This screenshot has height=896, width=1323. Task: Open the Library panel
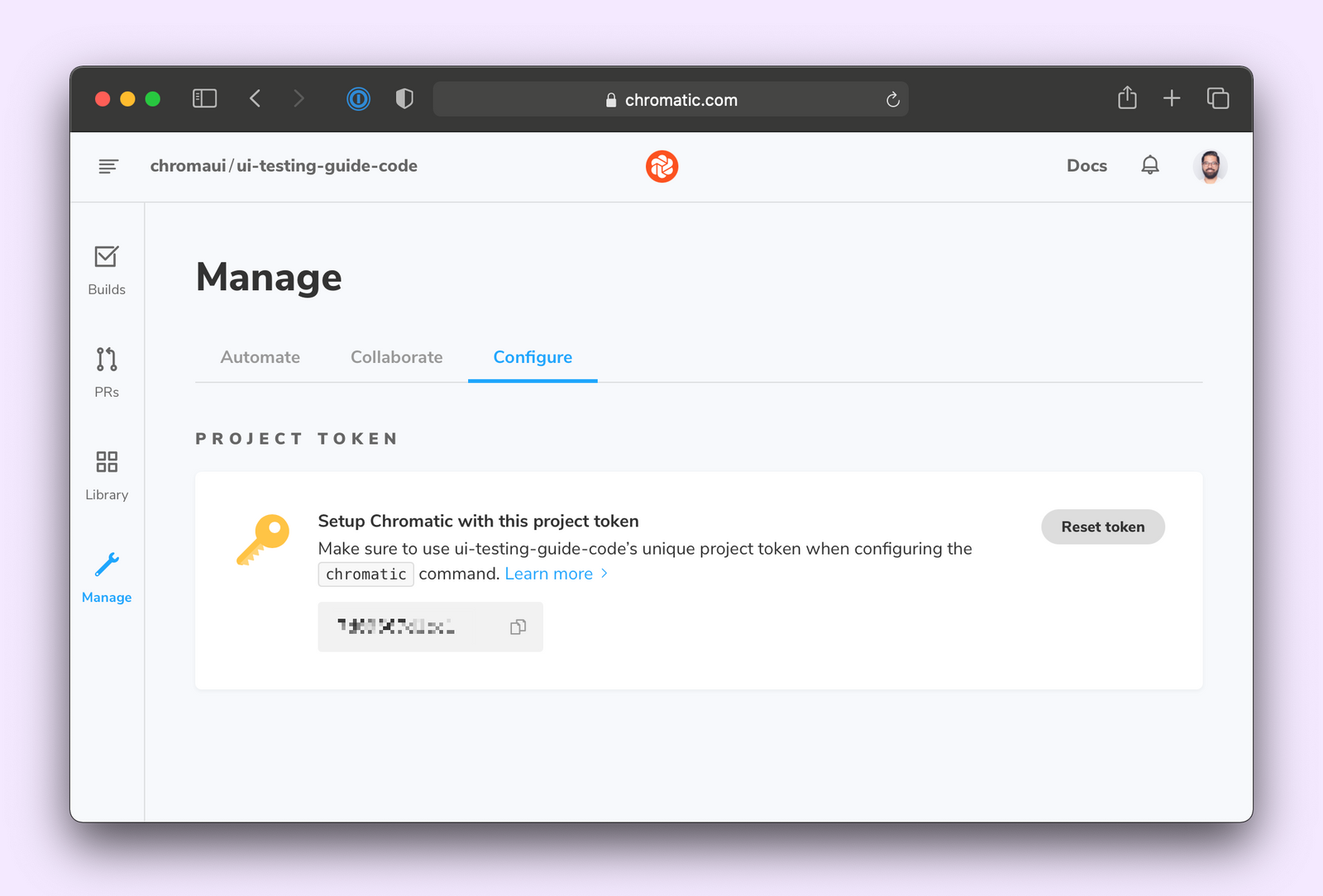[x=106, y=472]
